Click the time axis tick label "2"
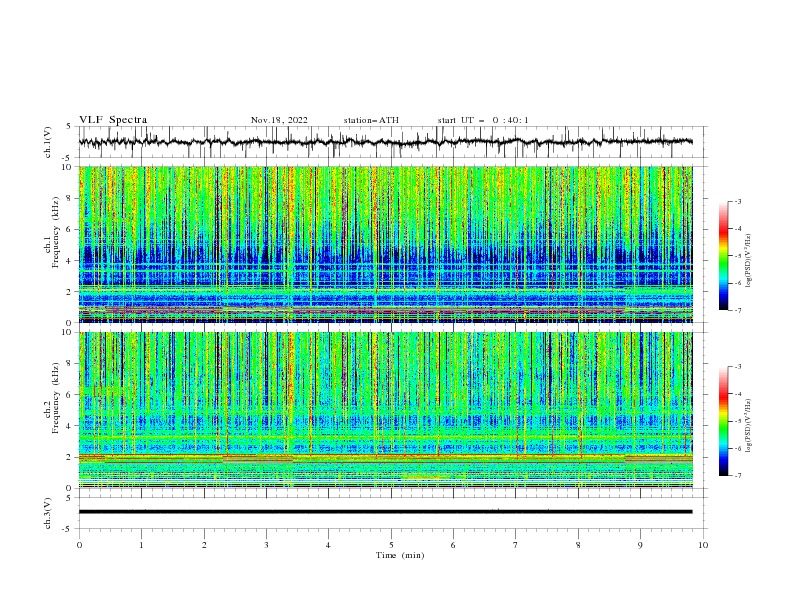 click(x=204, y=545)
